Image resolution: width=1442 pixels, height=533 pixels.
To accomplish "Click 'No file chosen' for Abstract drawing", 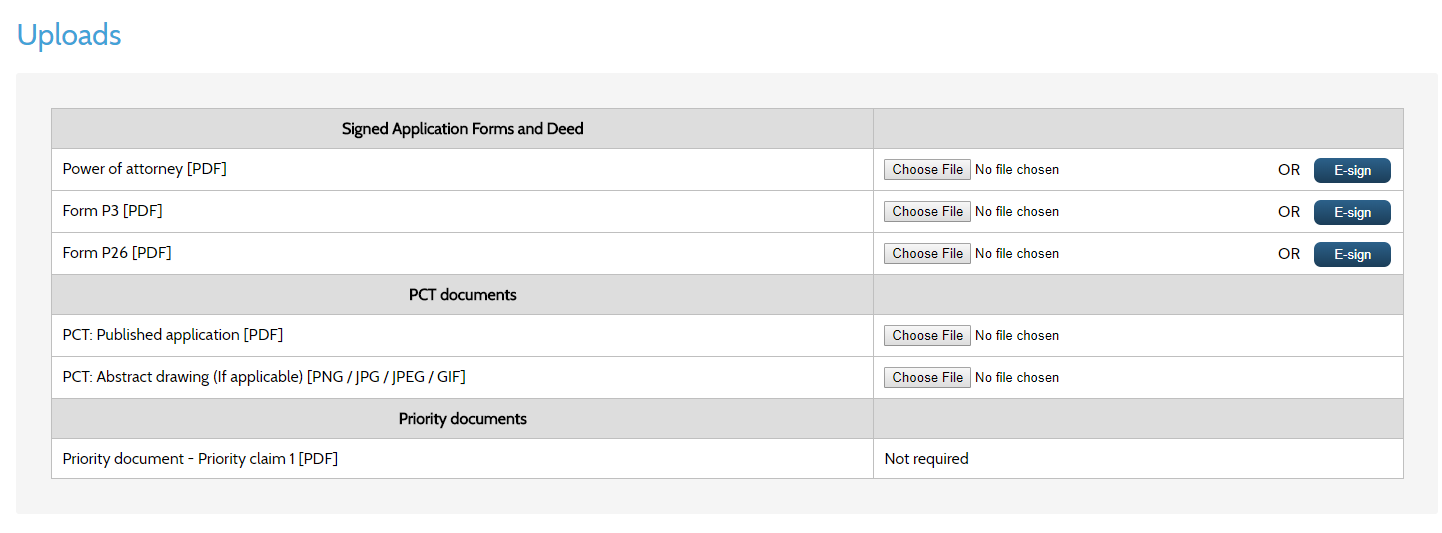I will click(1016, 378).
